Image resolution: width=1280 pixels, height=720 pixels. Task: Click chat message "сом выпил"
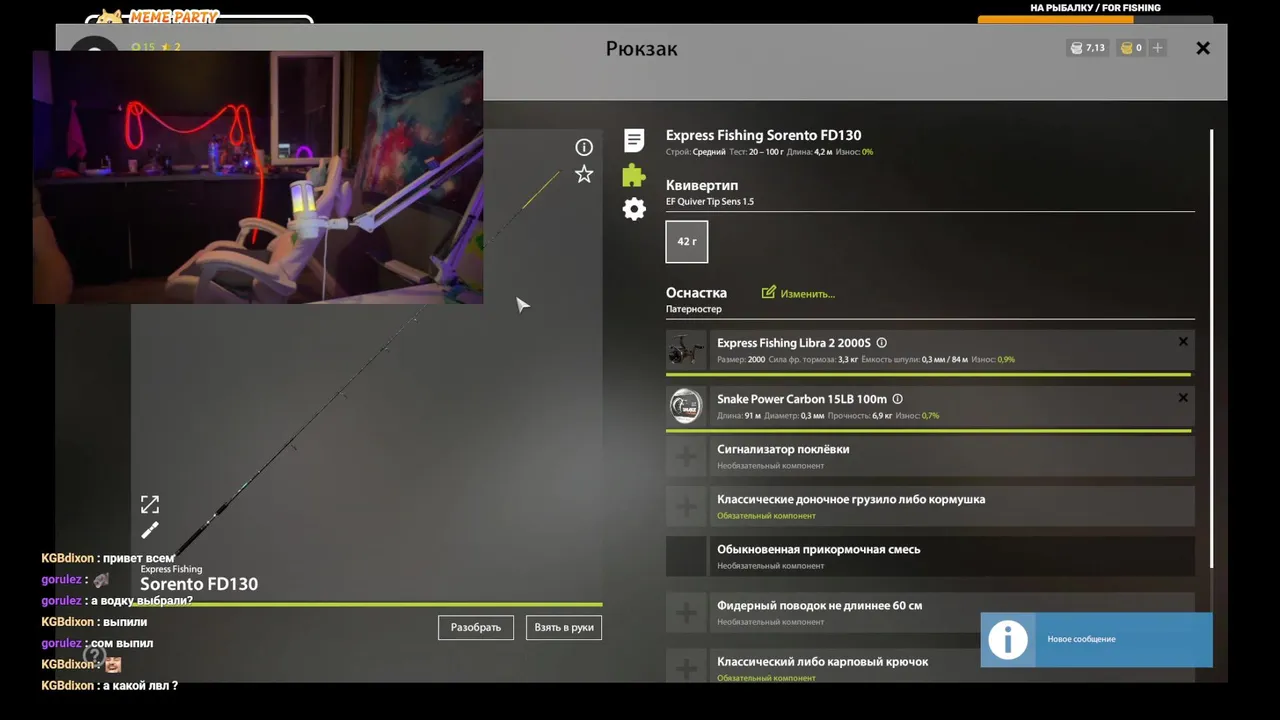122,643
